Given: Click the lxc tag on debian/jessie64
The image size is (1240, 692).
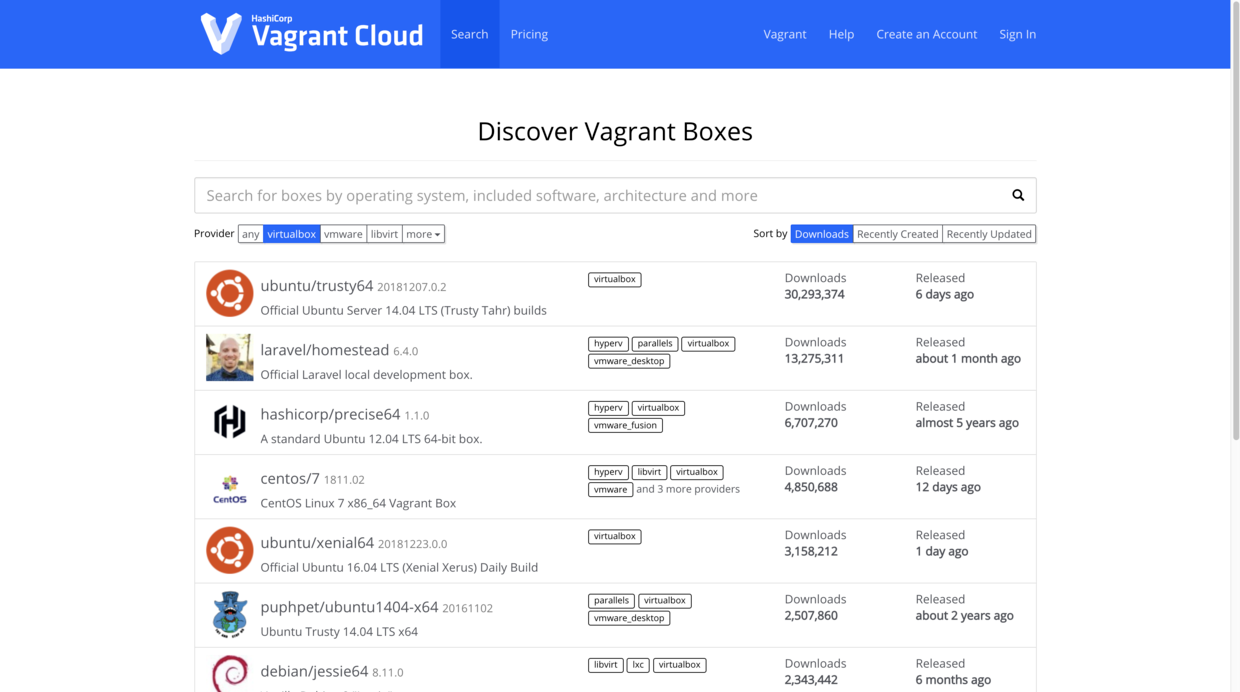Looking at the screenshot, I should (x=638, y=665).
